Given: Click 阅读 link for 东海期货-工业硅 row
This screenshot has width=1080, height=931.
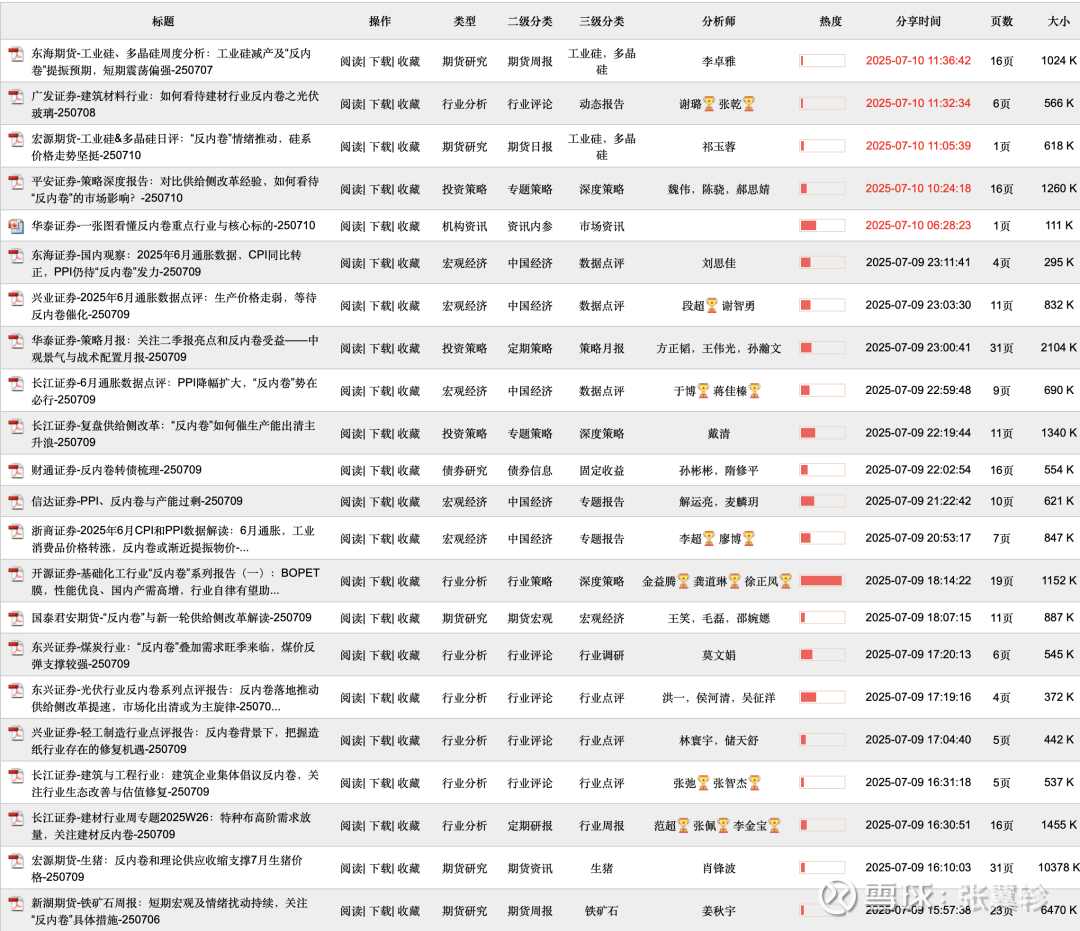Looking at the screenshot, I should pyautogui.click(x=351, y=62).
